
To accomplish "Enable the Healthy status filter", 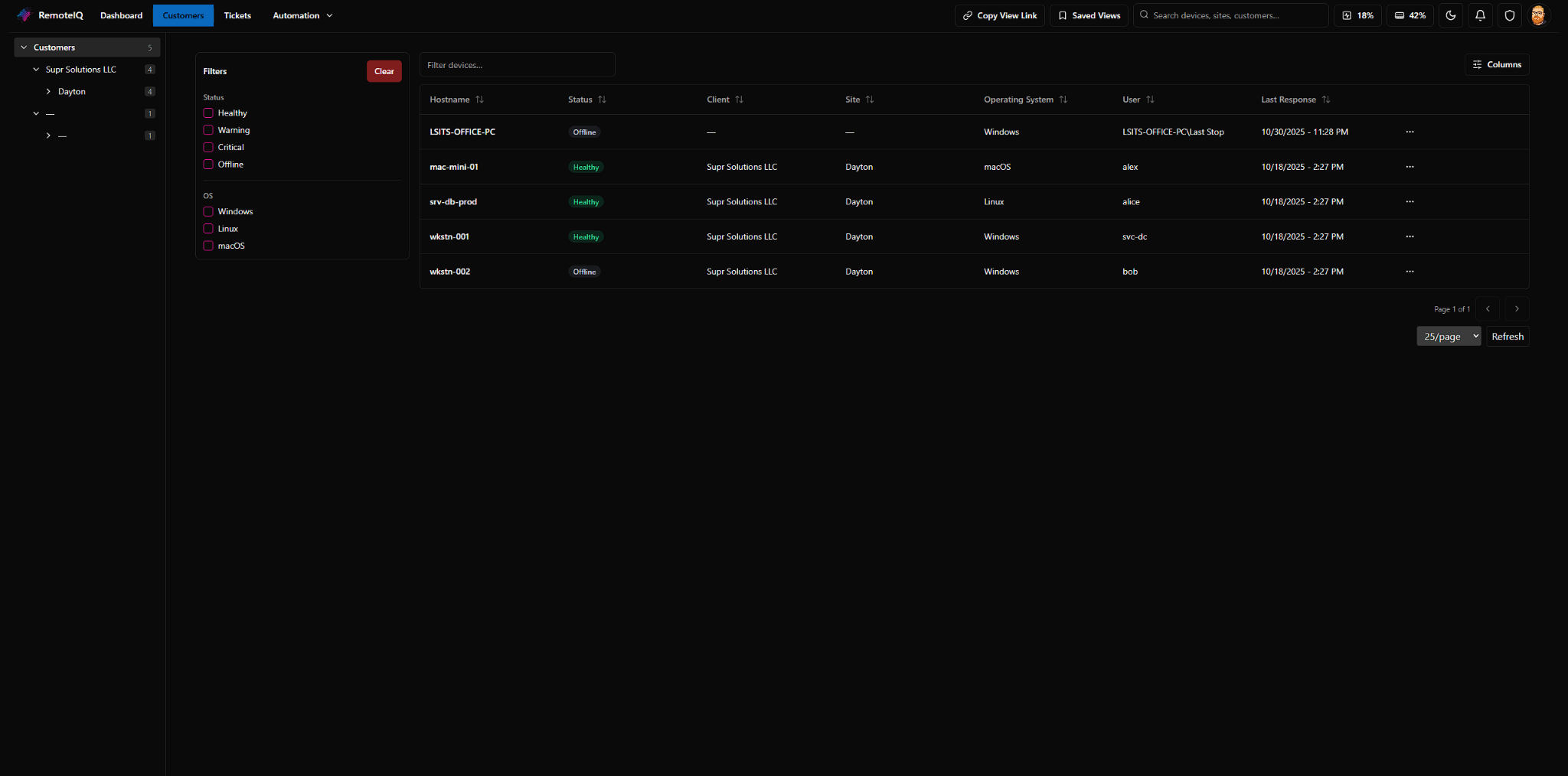I will (x=208, y=113).
